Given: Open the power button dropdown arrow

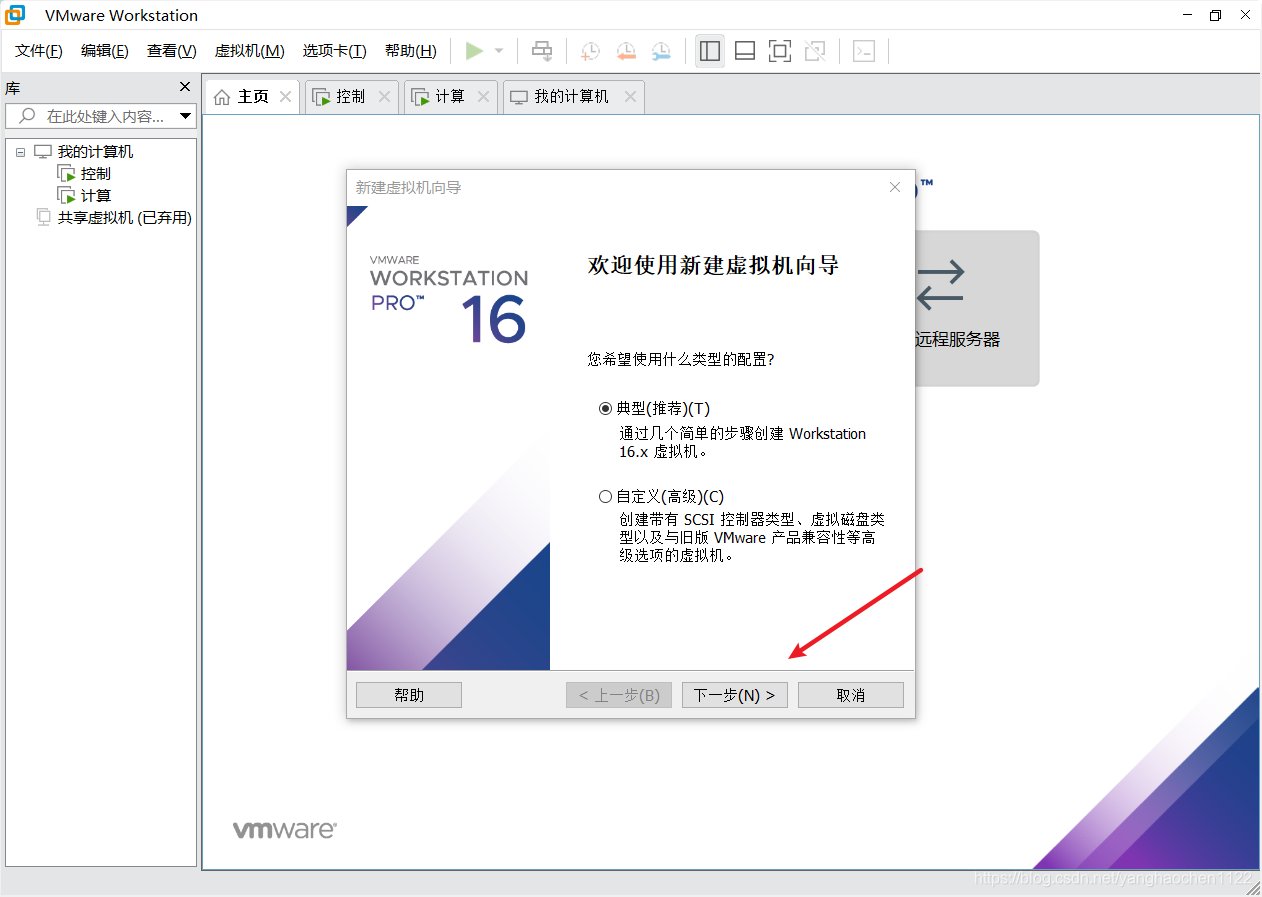Looking at the screenshot, I should tap(497, 51).
